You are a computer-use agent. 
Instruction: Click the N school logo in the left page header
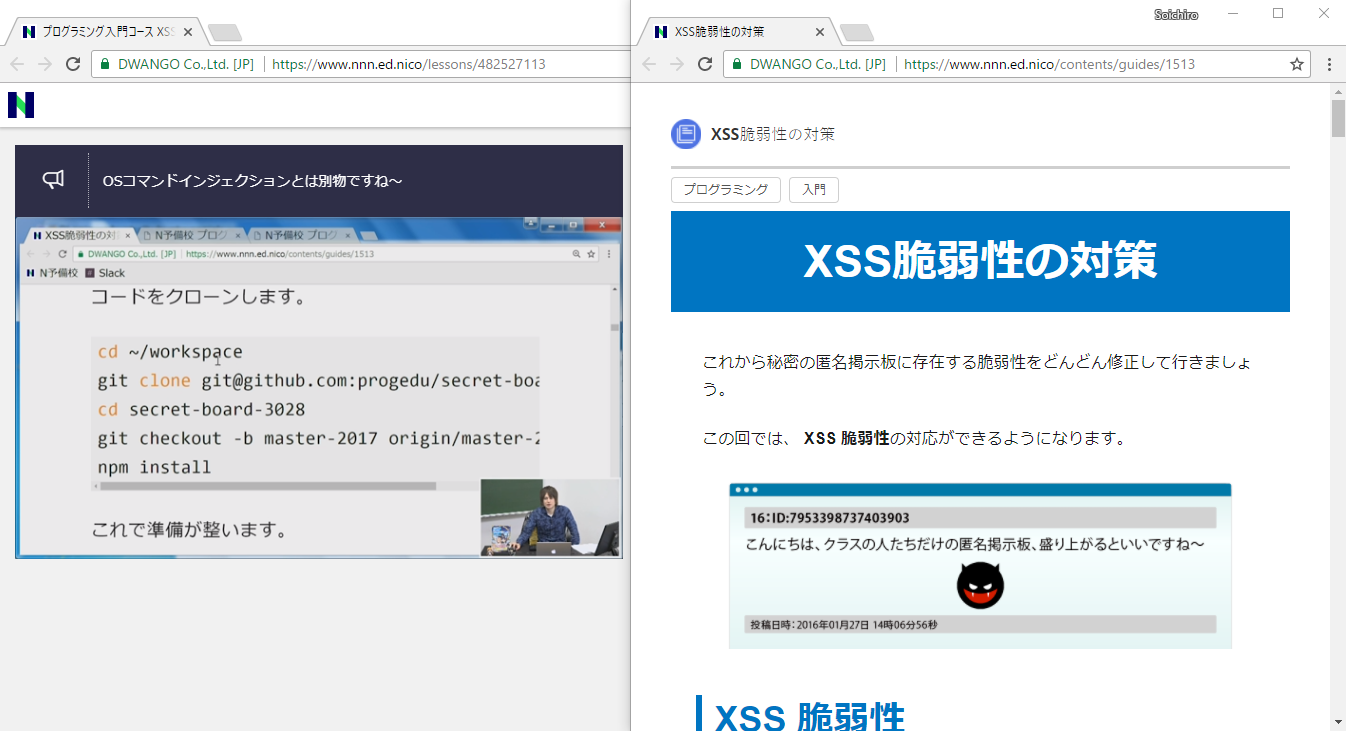[x=21, y=104]
